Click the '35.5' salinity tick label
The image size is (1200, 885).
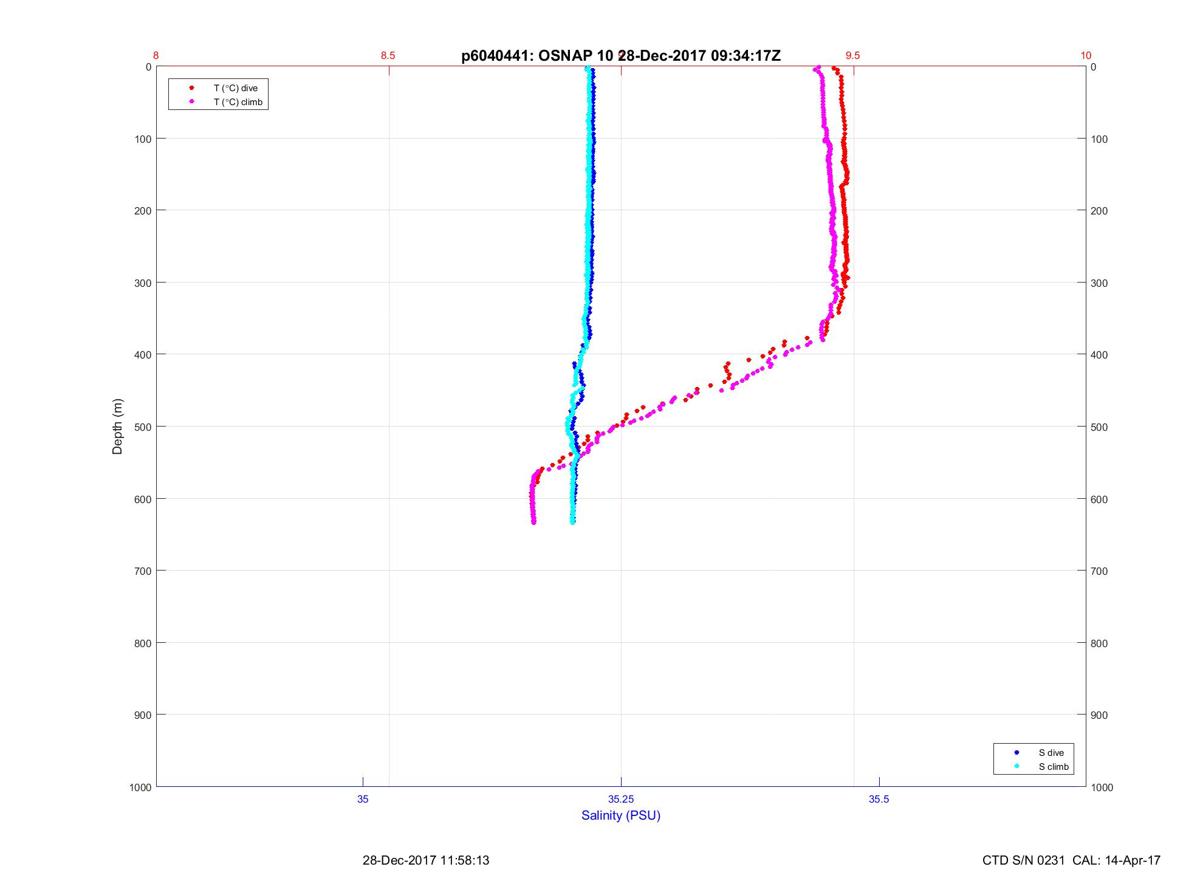coord(879,800)
